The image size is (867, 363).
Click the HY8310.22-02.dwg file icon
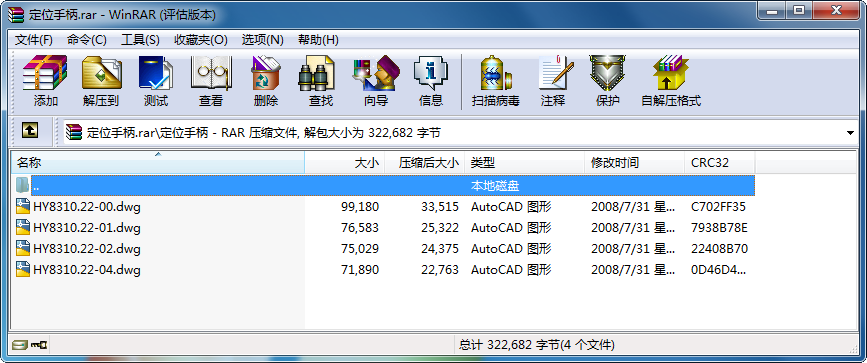point(23,248)
